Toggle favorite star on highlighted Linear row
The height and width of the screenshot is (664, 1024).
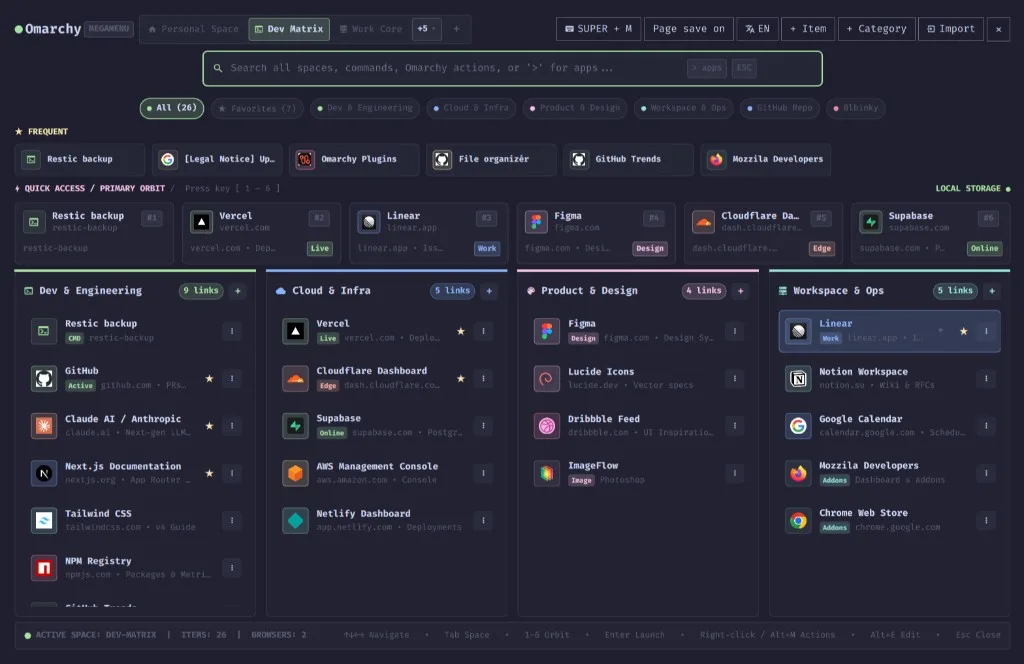[x=963, y=331]
